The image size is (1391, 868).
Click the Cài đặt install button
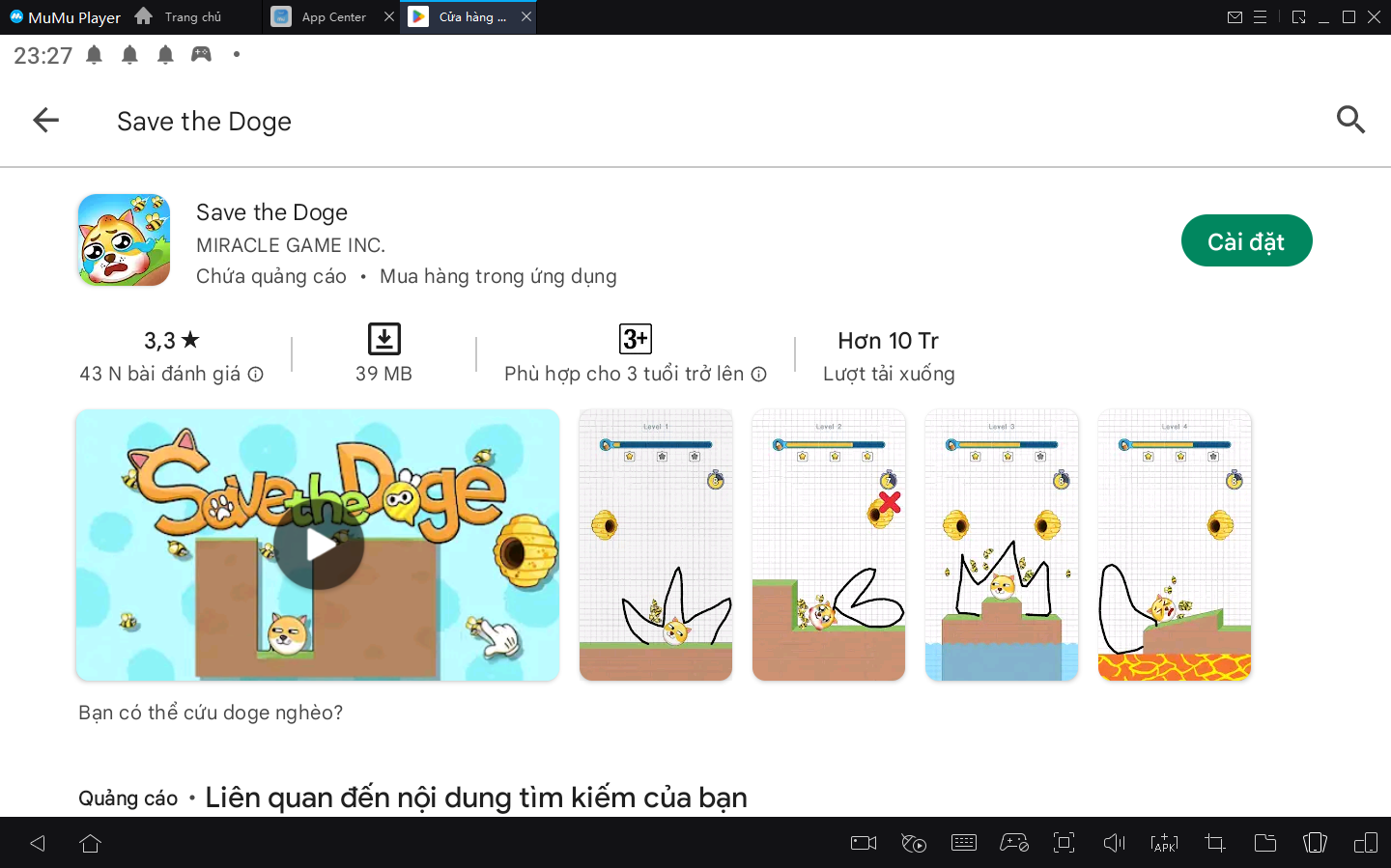(1245, 241)
